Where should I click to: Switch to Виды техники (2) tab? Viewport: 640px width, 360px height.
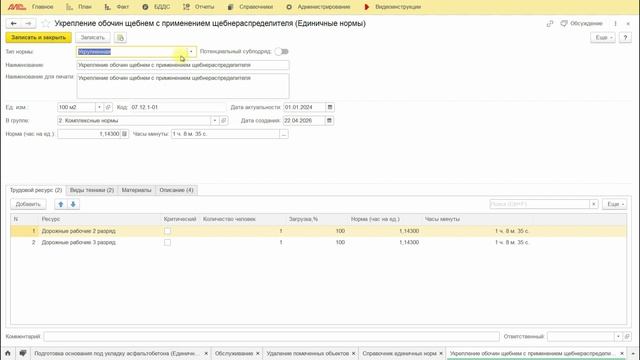[x=92, y=190]
